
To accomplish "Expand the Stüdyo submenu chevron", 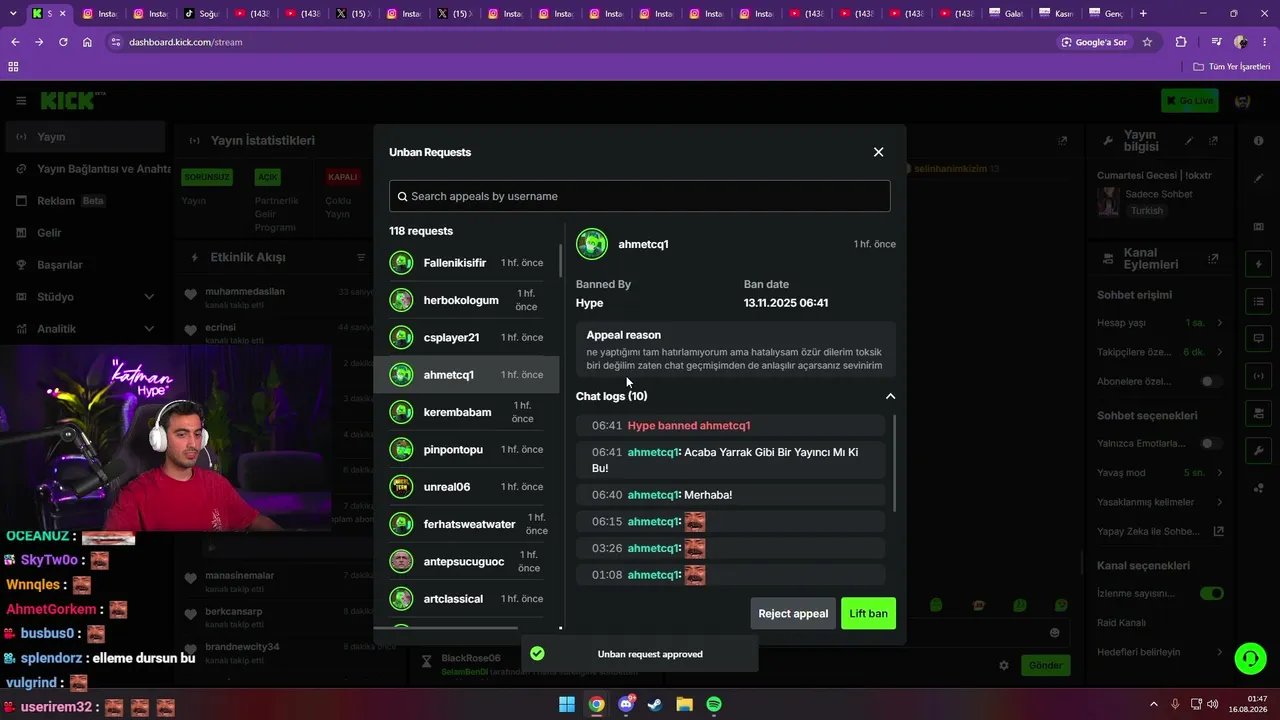I will [x=149, y=297].
